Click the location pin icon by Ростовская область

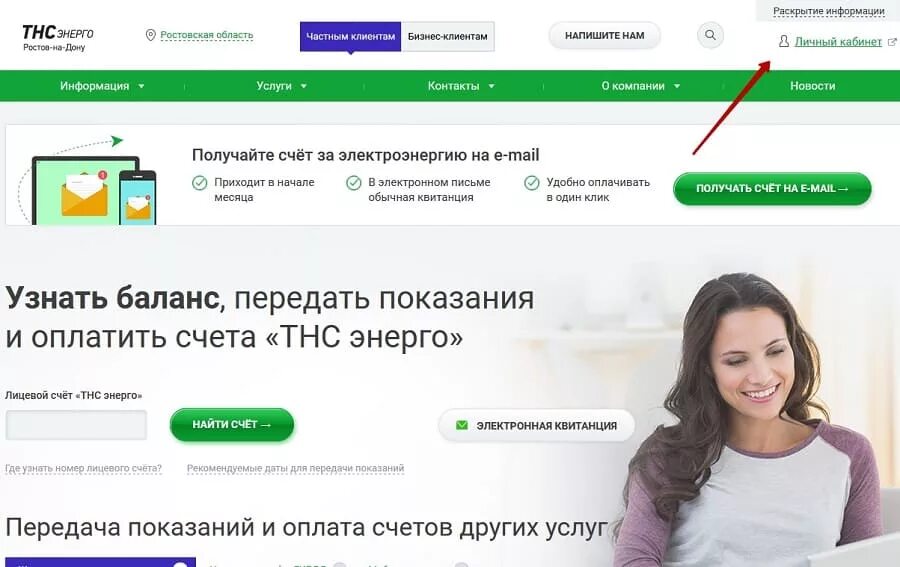point(150,36)
